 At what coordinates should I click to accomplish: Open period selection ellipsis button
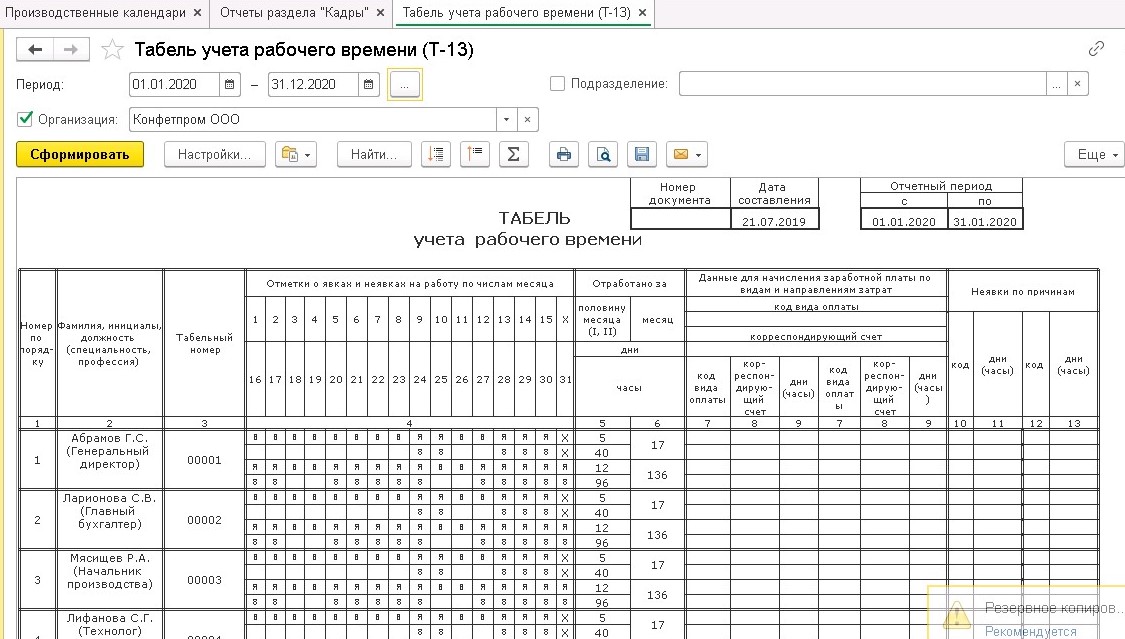[x=405, y=85]
